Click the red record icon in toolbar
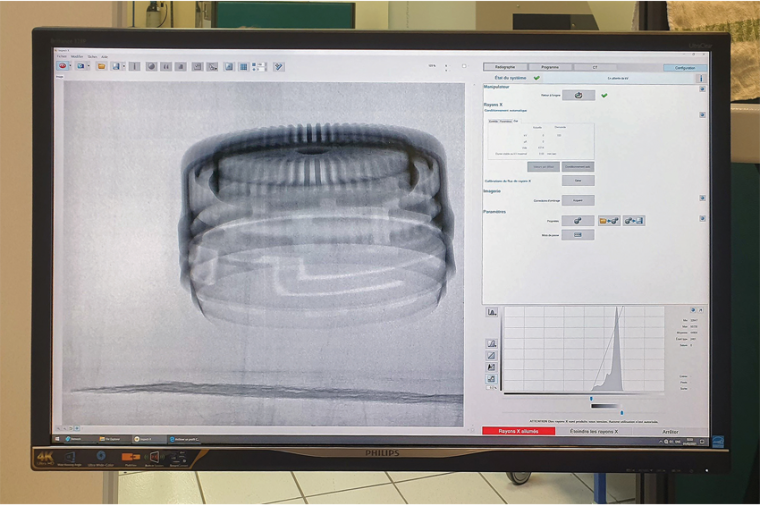Screen dimensions: 760x506 (x=64, y=67)
